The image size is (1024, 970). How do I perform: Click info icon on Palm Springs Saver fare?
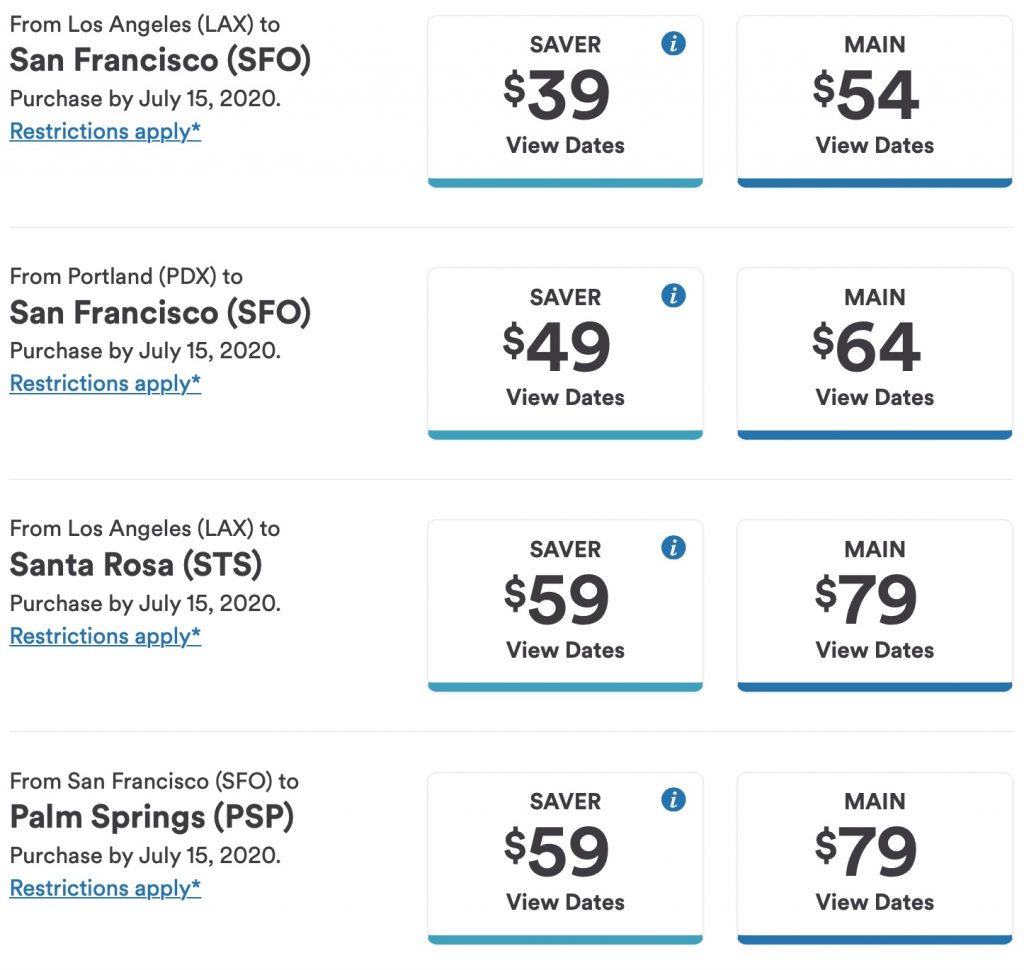[x=674, y=799]
